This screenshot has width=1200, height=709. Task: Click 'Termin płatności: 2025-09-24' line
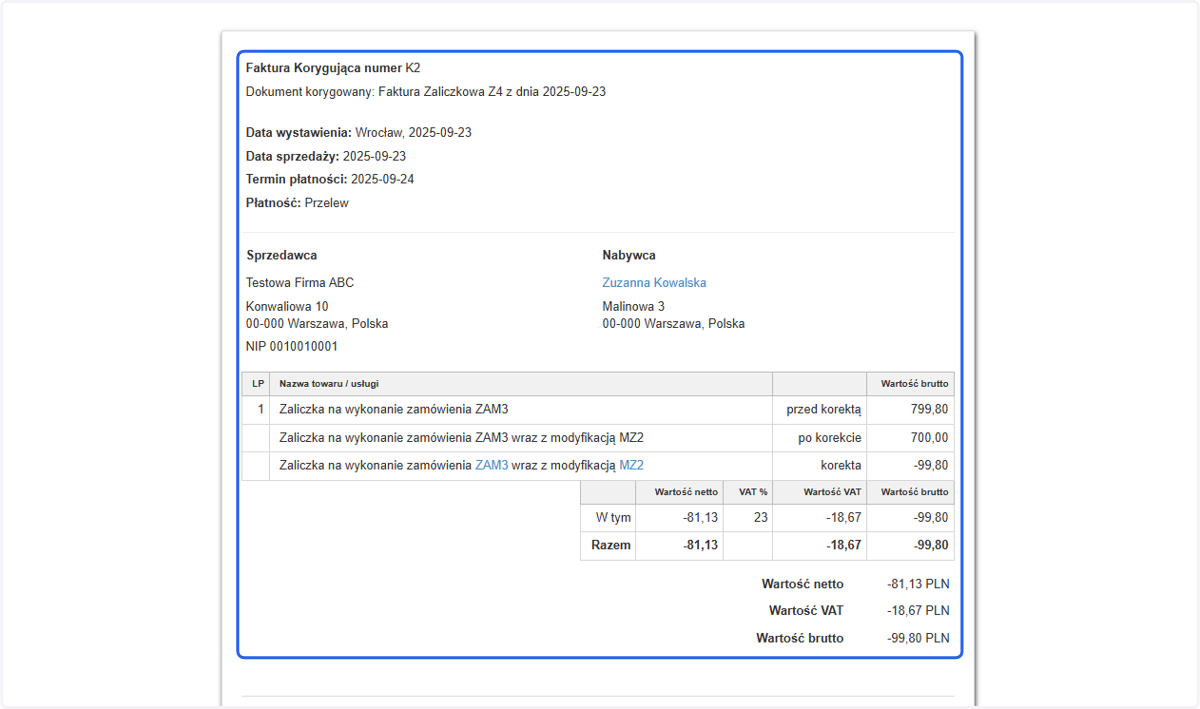point(330,179)
